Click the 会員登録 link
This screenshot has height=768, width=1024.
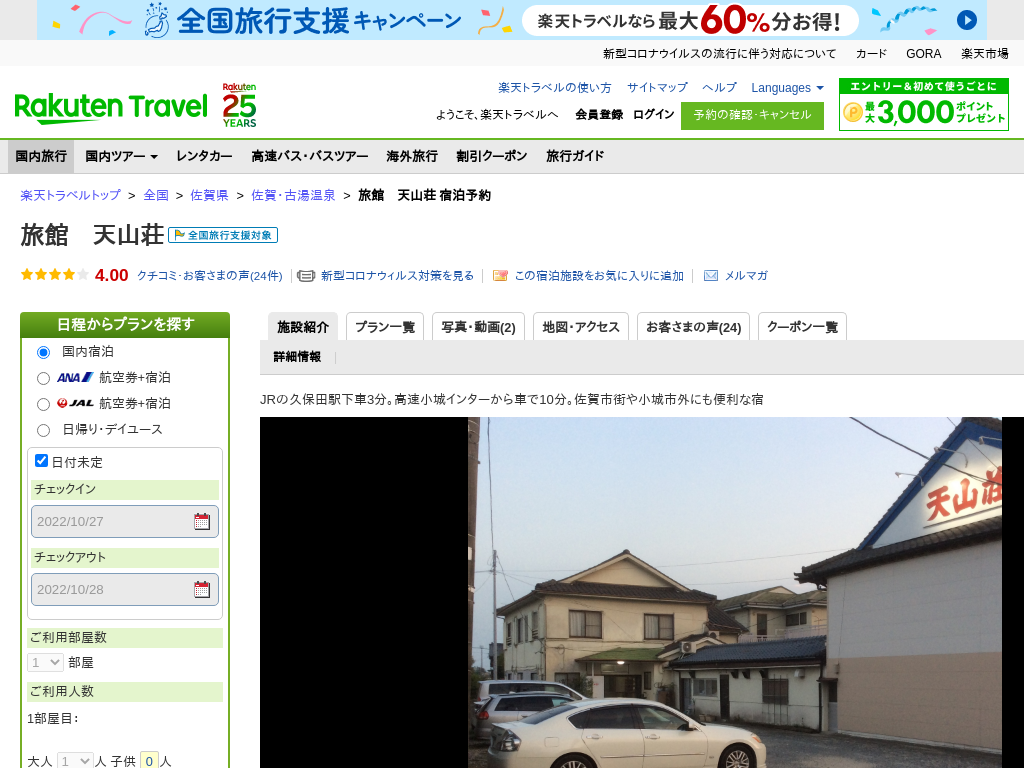[599, 114]
